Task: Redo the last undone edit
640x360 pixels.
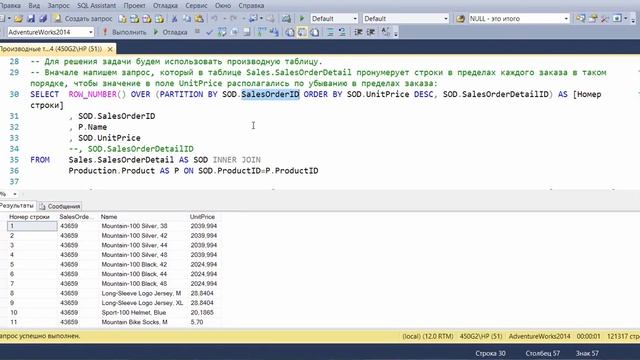Action: click(x=233, y=19)
